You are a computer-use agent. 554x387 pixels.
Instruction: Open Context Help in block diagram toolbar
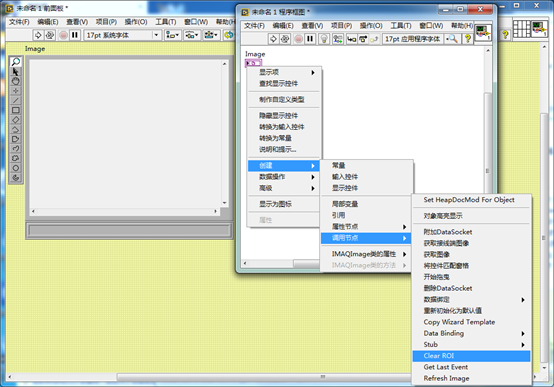tap(467, 39)
